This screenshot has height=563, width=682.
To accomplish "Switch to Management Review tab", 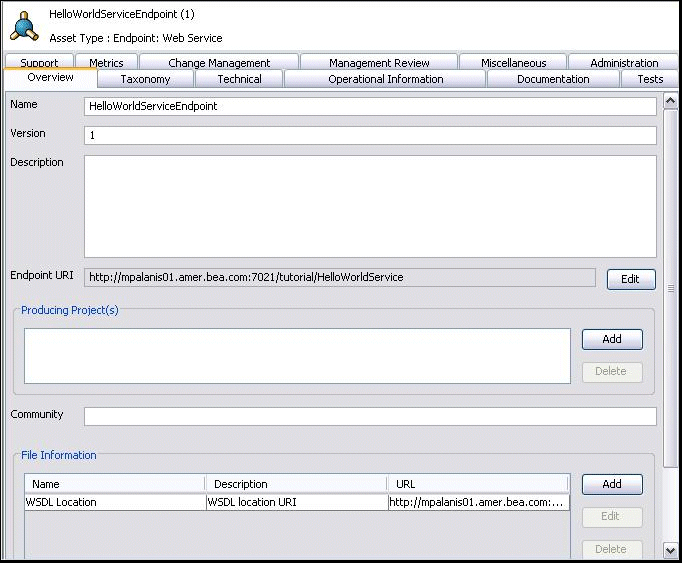I will [x=379, y=62].
